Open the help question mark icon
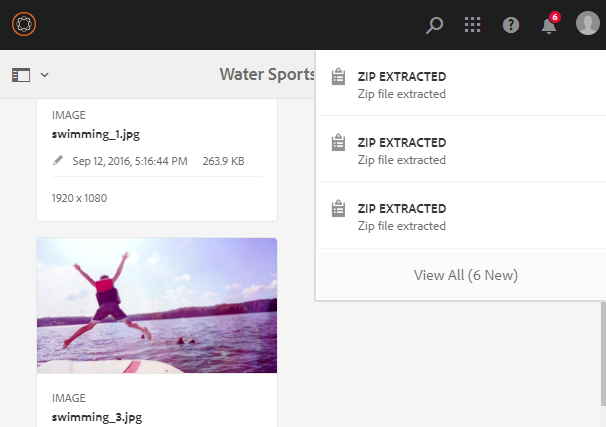 [511, 25]
